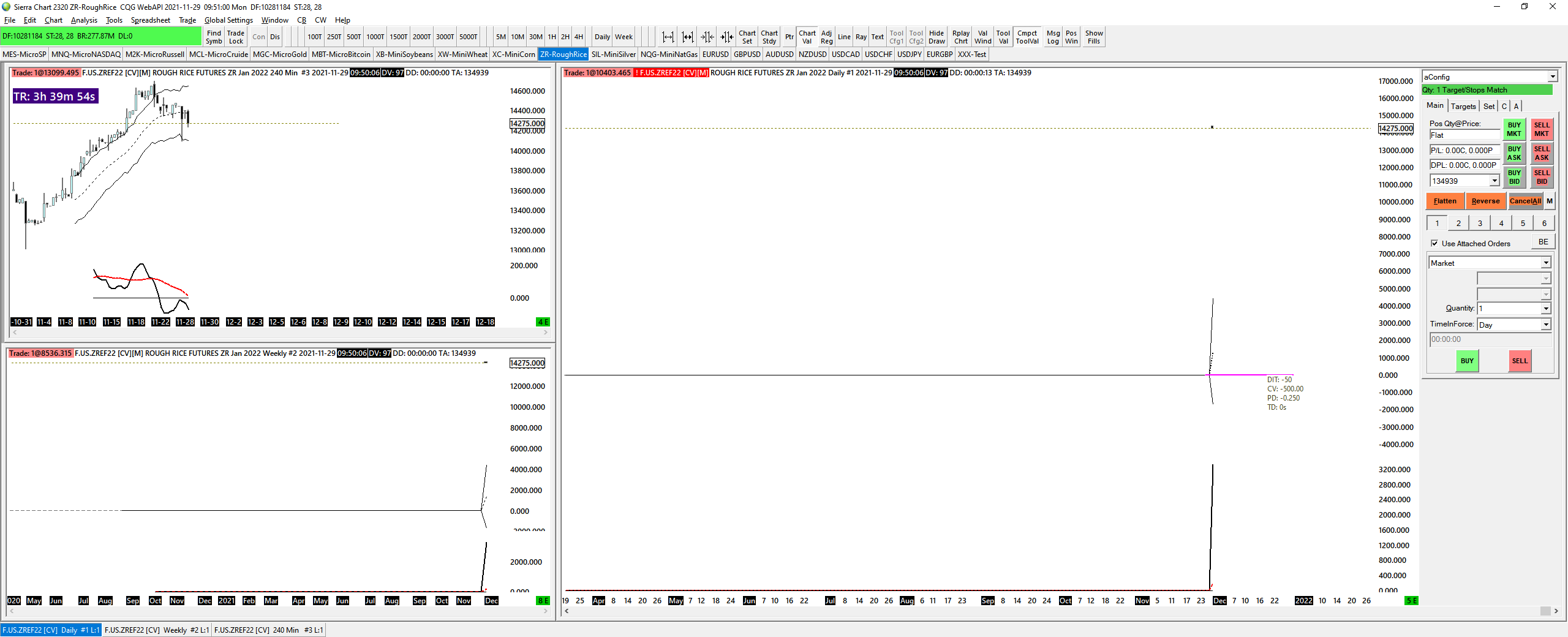Toggle the Tool Val button
Image resolution: width=1568 pixels, height=637 pixels.
(1003, 37)
